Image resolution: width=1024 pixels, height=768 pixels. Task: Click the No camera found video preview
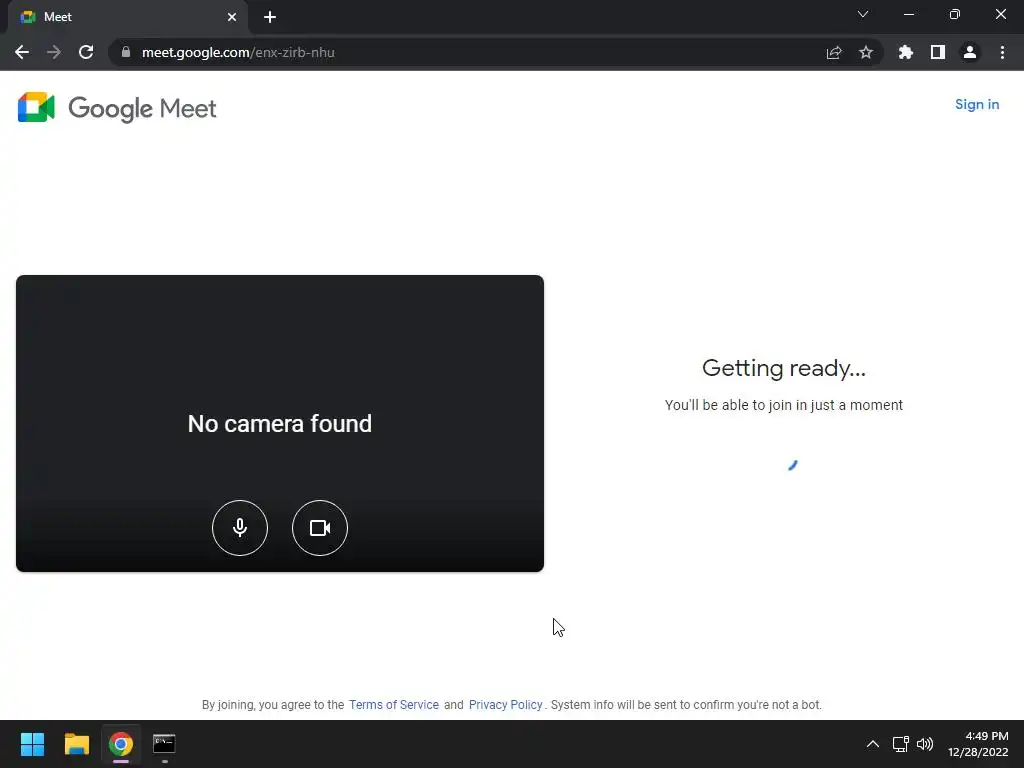point(280,423)
